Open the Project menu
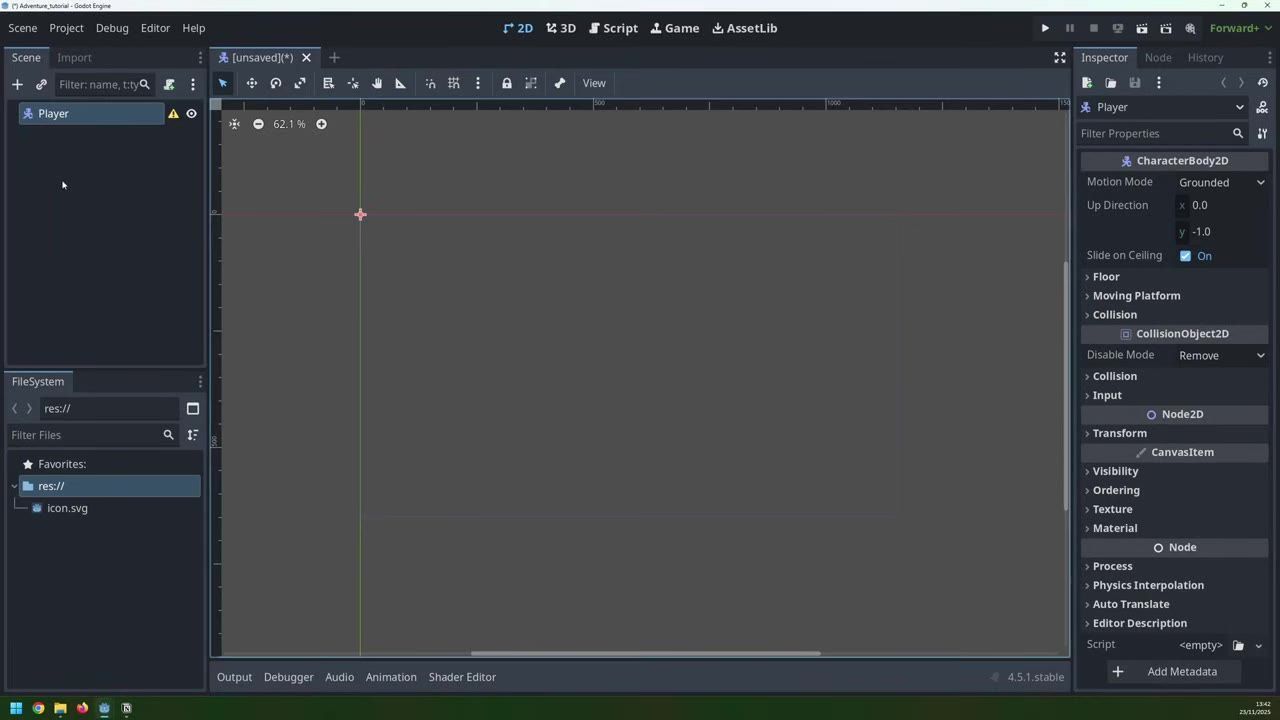This screenshot has width=1280, height=720. (x=66, y=28)
